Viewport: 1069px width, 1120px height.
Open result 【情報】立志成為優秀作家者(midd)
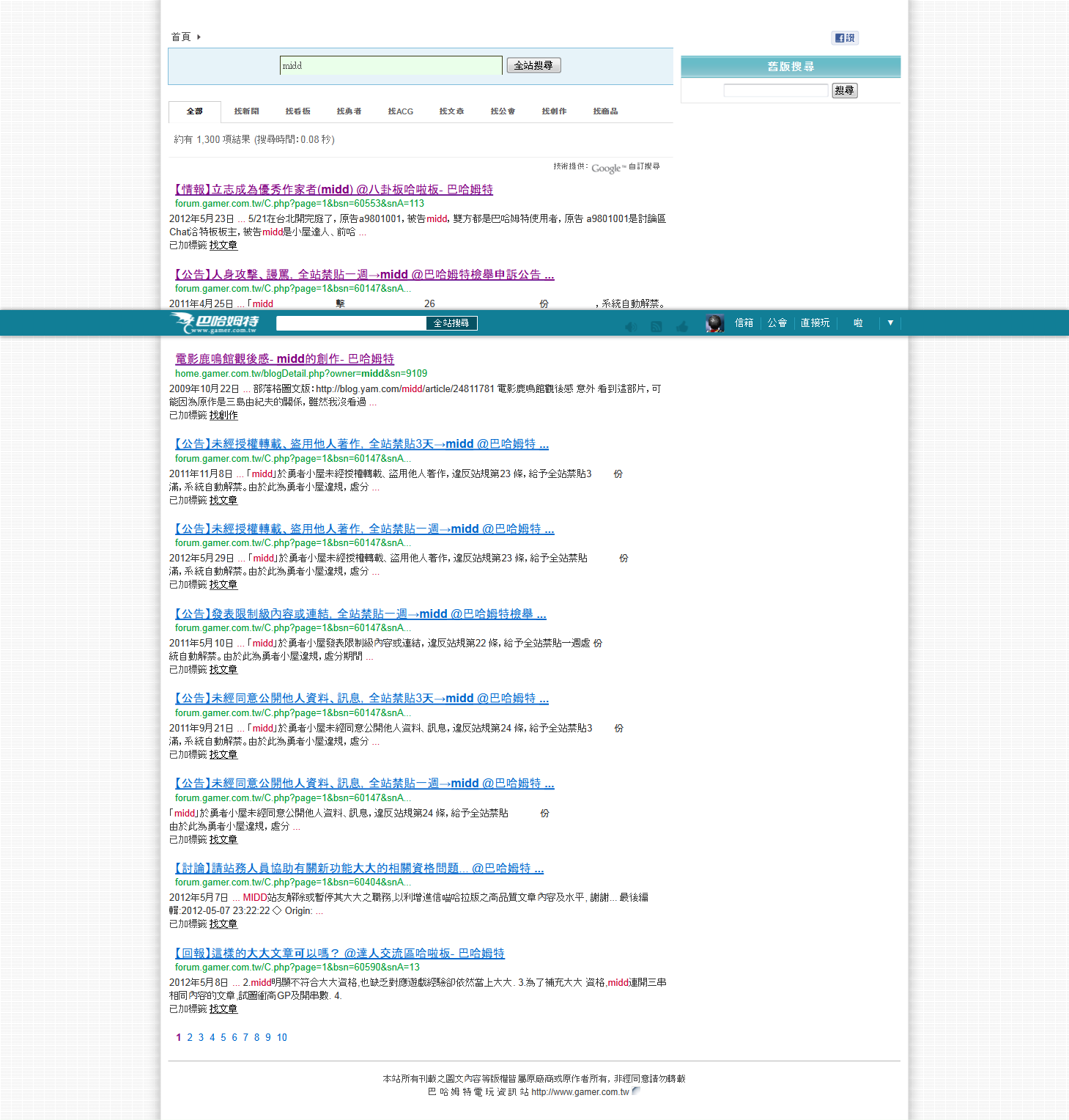[x=334, y=190]
